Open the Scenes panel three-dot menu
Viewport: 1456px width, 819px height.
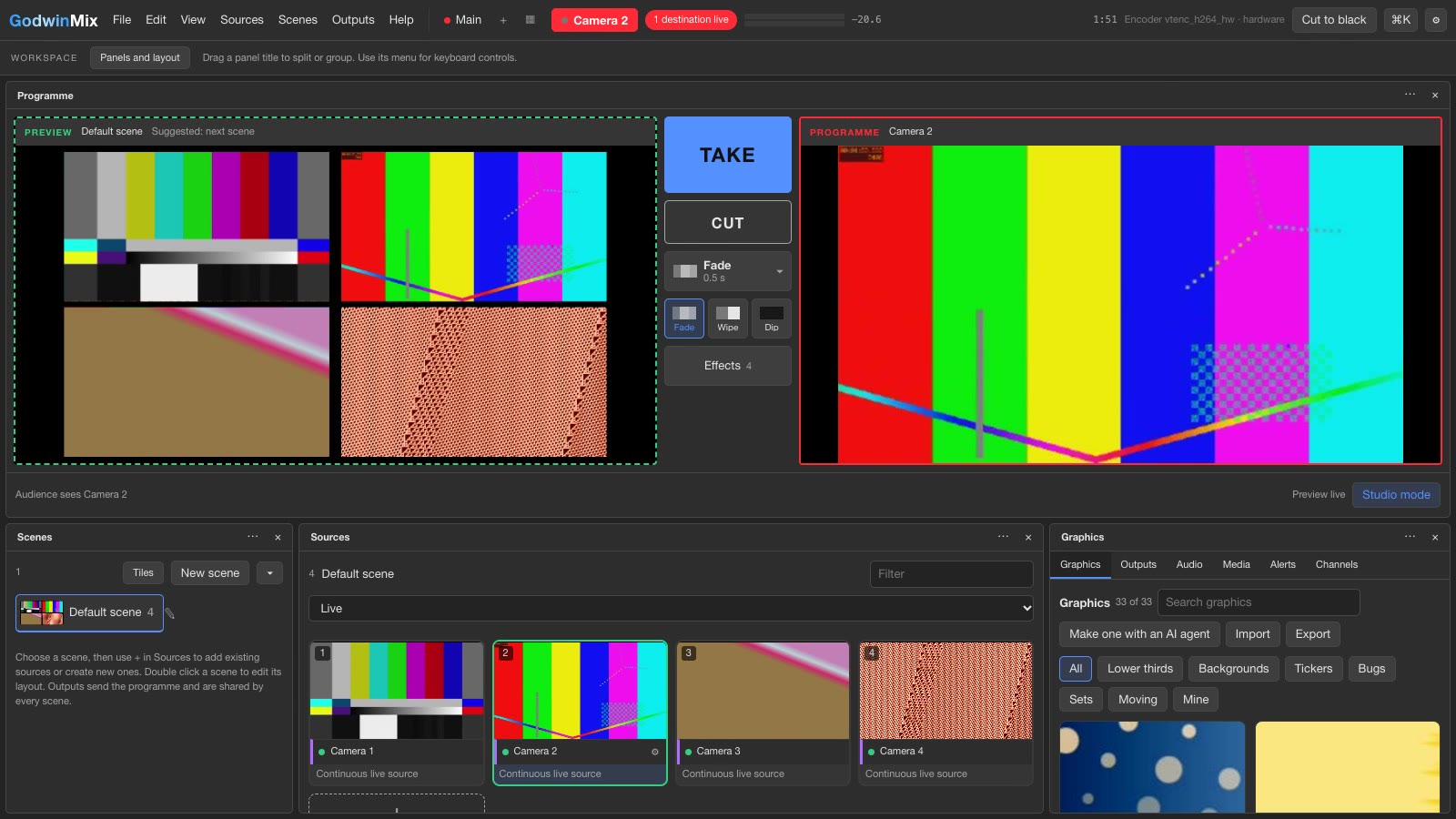[x=253, y=537]
